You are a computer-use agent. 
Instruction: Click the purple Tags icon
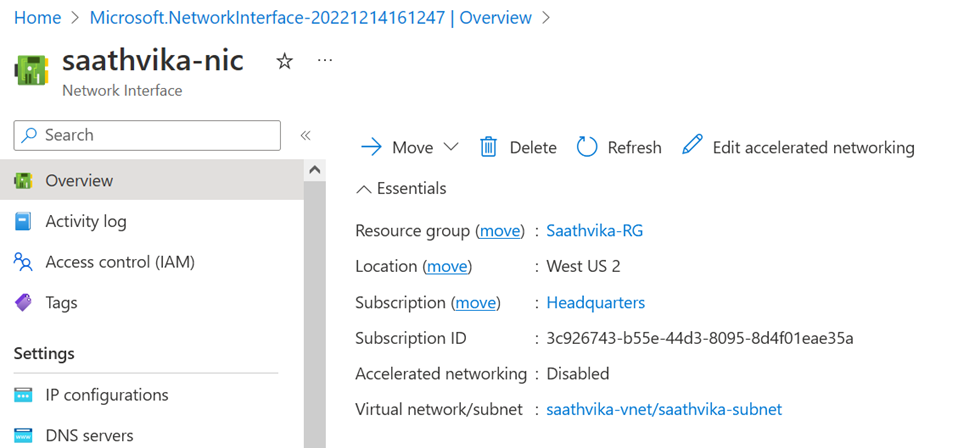[23, 303]
